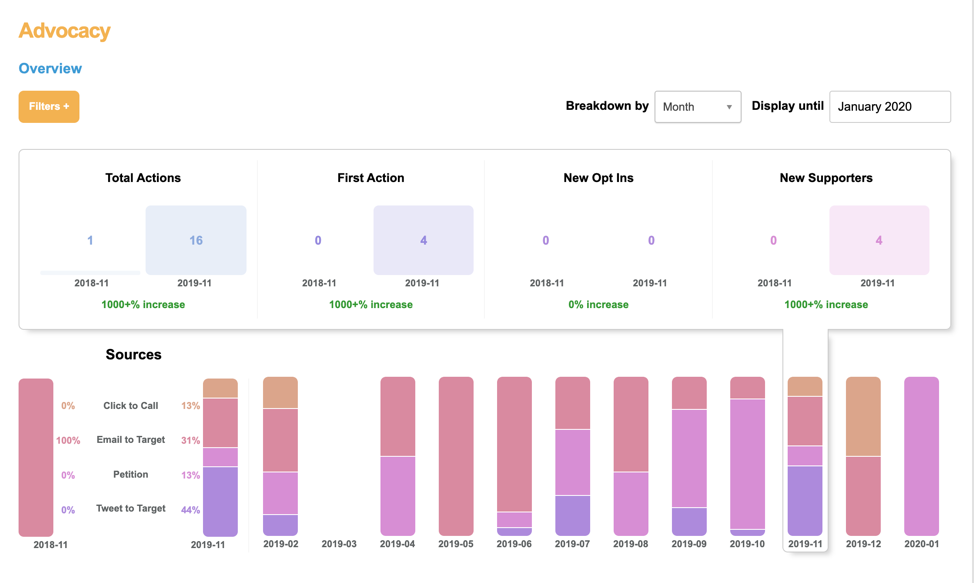Click the large 2018-11 comparison bar
This screenshot has width=974, height=583.
(36, 457)
